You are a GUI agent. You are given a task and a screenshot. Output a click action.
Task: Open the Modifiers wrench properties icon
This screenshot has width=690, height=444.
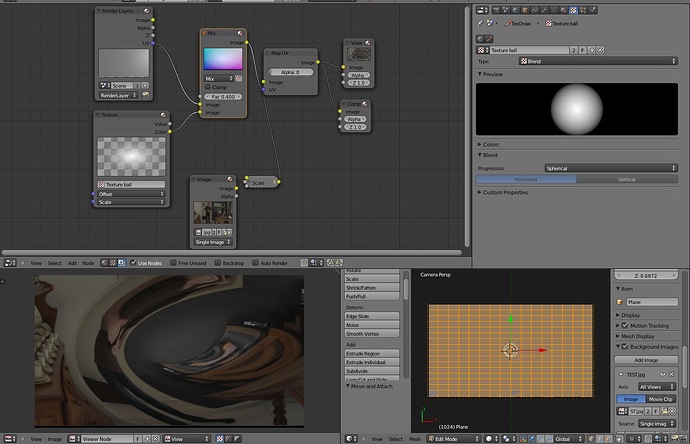[x=544, y=10]
